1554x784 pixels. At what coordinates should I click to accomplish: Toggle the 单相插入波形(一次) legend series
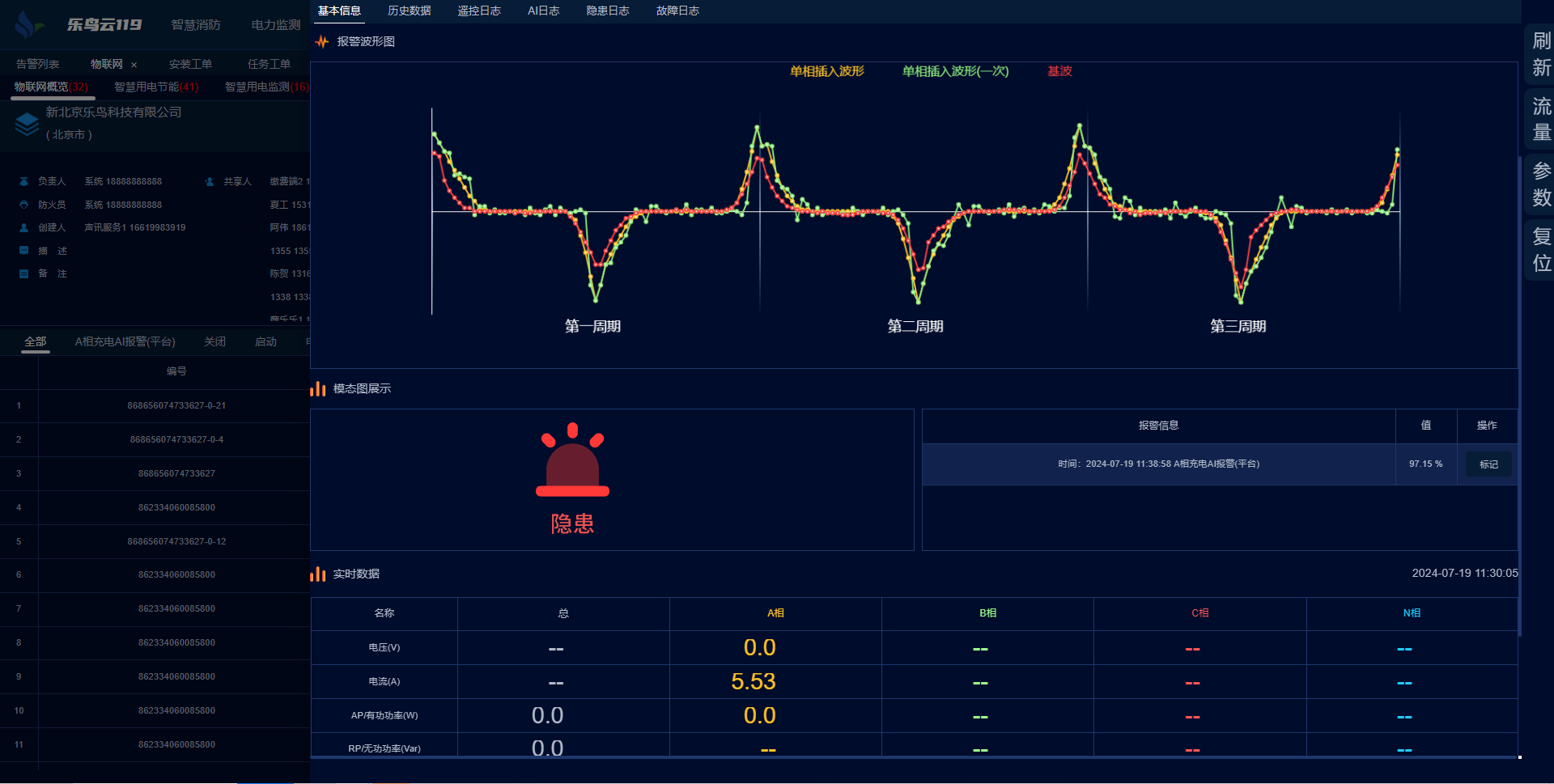(955, 71)
